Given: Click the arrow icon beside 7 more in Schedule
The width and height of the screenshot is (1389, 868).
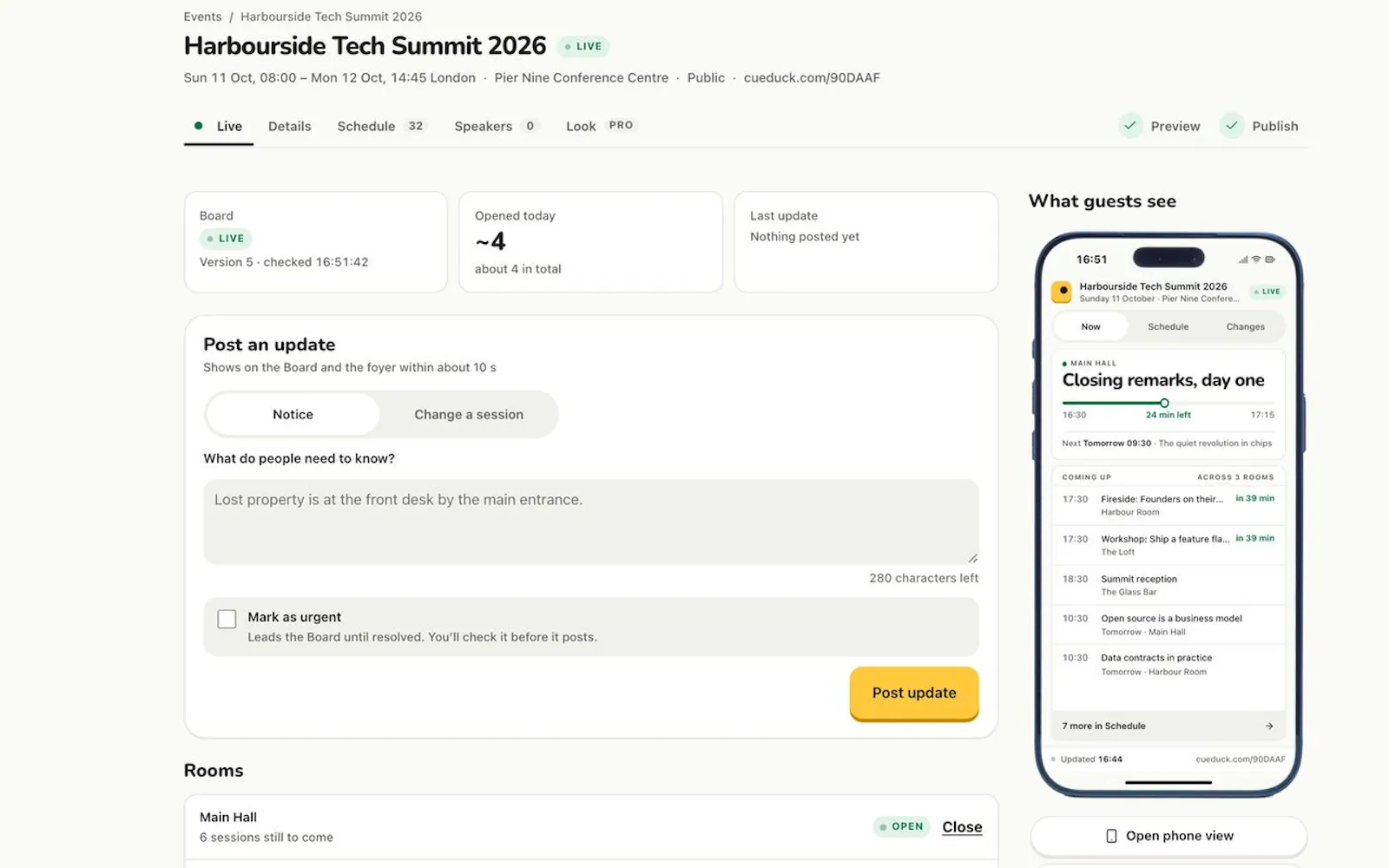Looking at the screenshot, I should 1269,727.
